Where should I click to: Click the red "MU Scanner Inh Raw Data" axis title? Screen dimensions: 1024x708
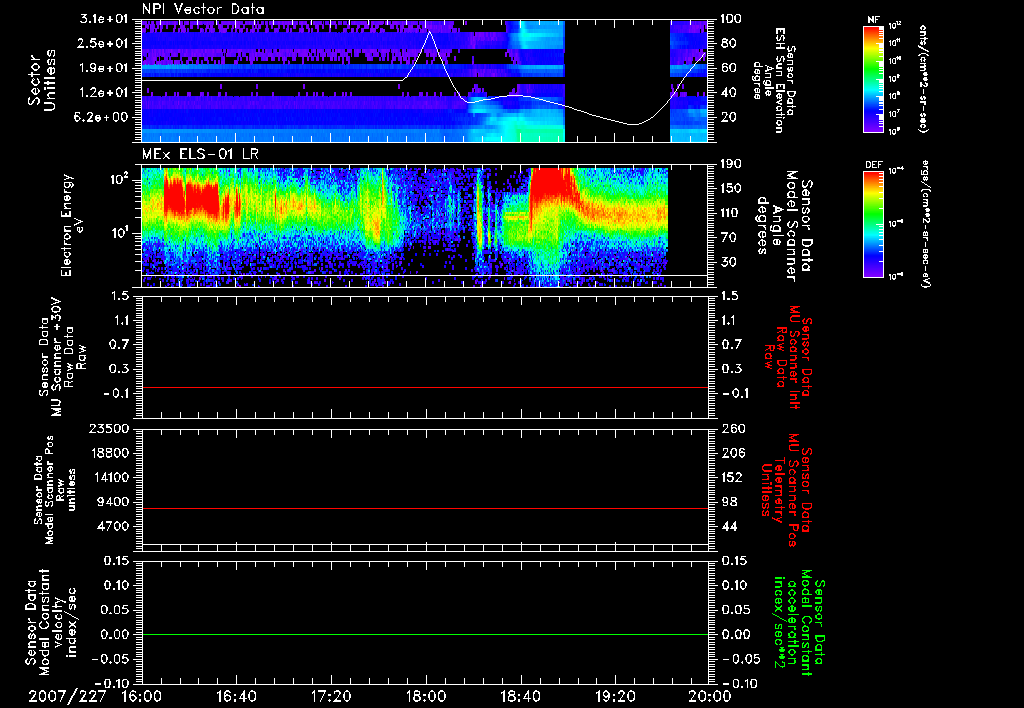tap(788, 357)
